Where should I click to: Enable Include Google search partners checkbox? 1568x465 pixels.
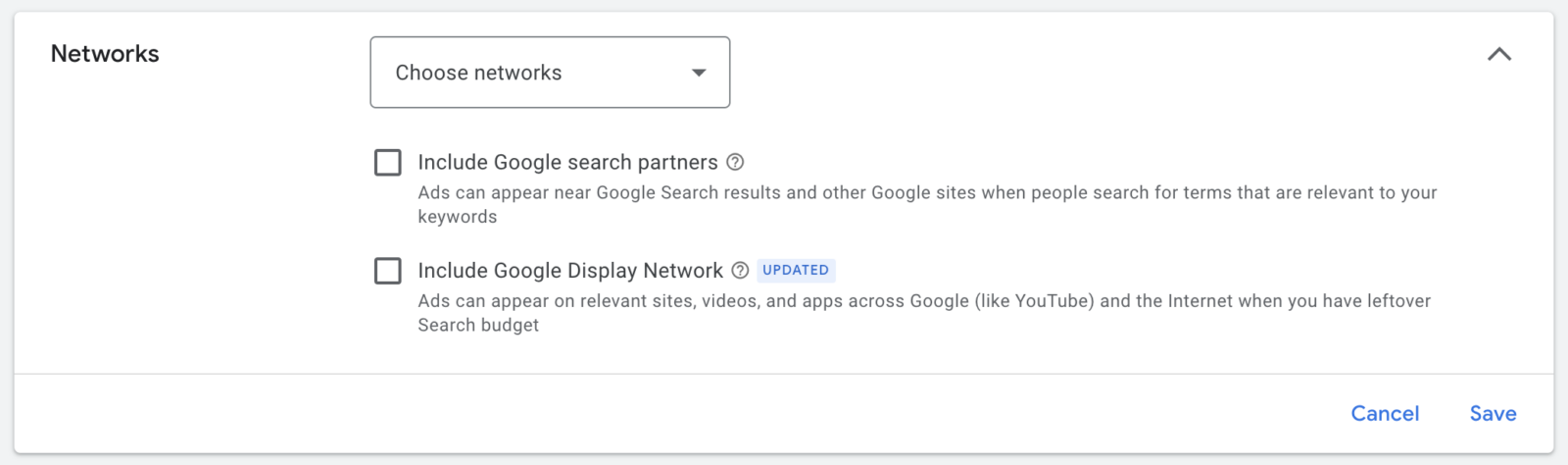(388, 163)
